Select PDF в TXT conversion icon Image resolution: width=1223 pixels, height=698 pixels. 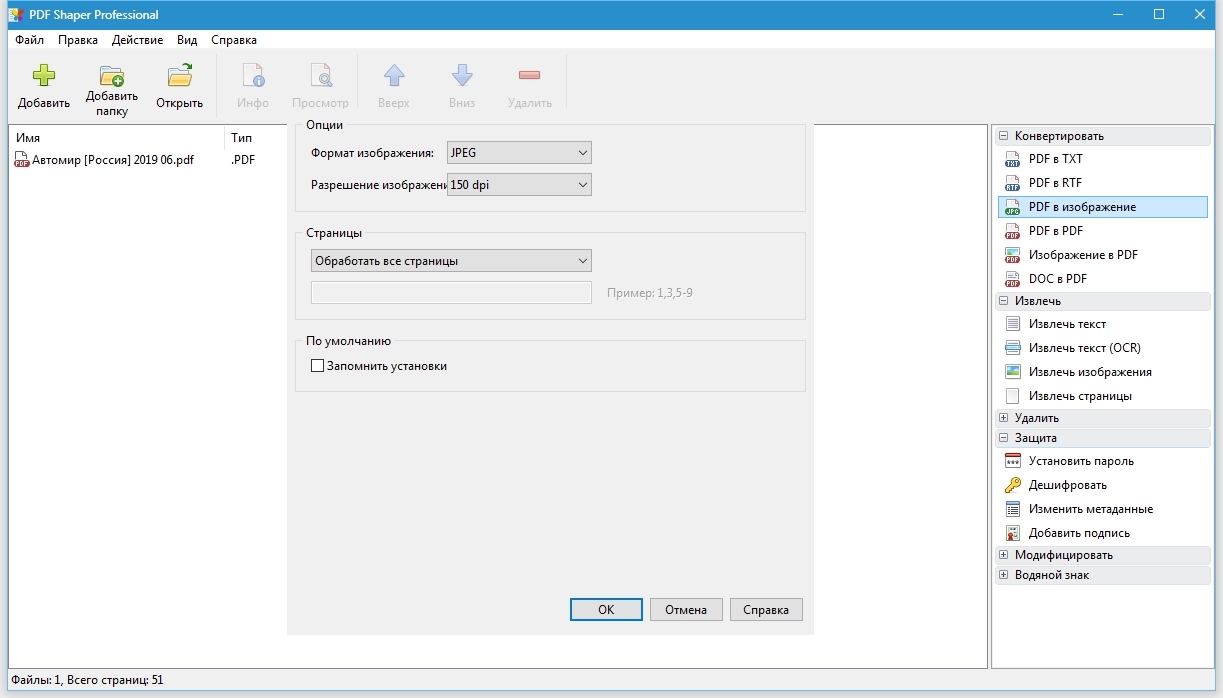(x=1012, y=159)
